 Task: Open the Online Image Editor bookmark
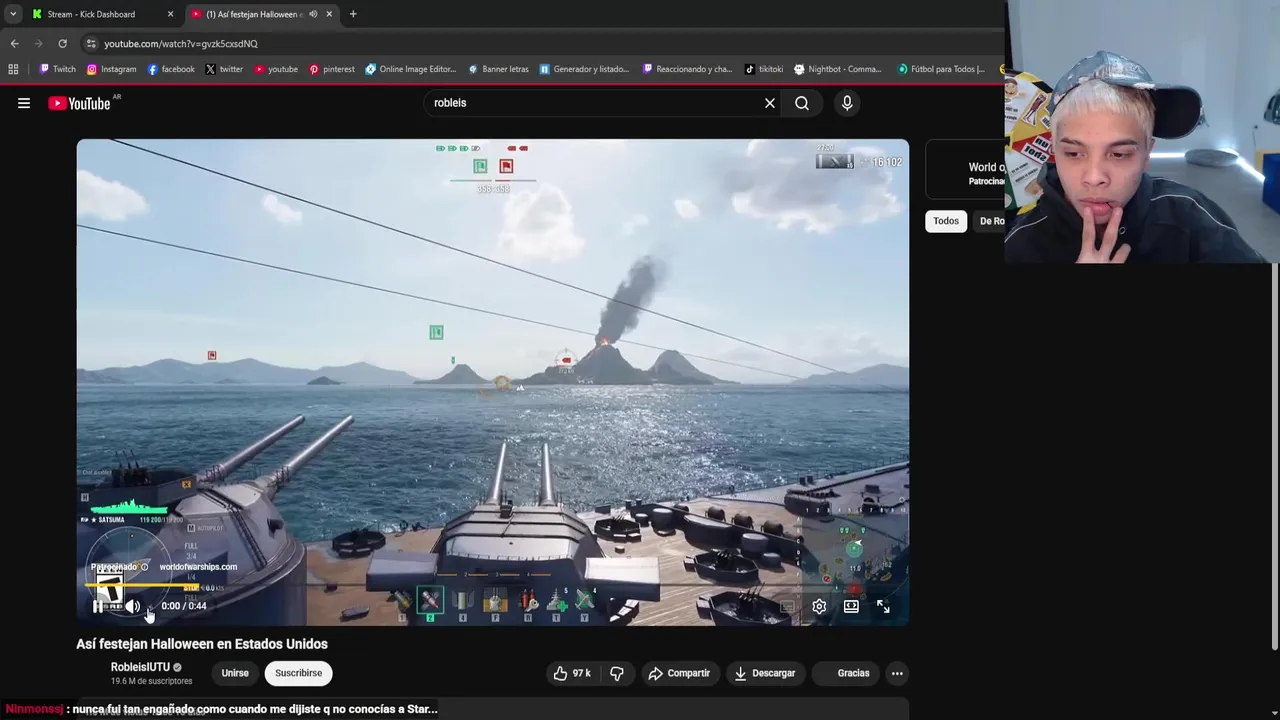(x=411, y=69)
